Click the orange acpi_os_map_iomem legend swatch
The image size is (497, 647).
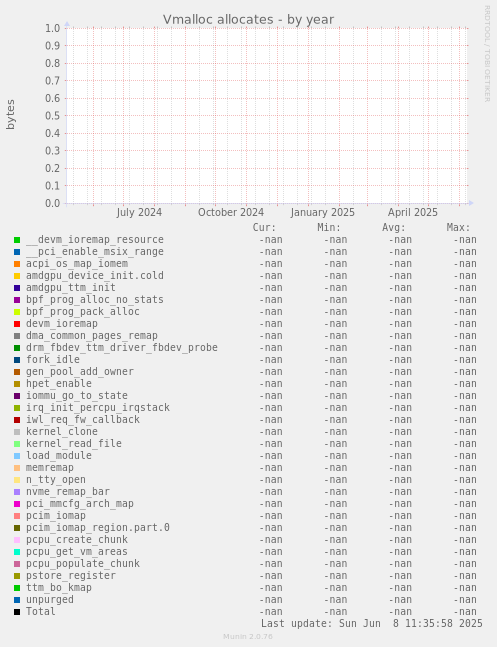point(17,264)
